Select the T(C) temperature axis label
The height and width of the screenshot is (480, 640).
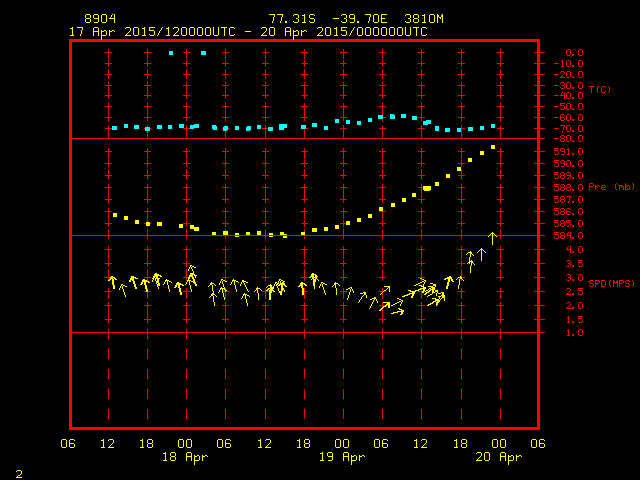[600, 89]
